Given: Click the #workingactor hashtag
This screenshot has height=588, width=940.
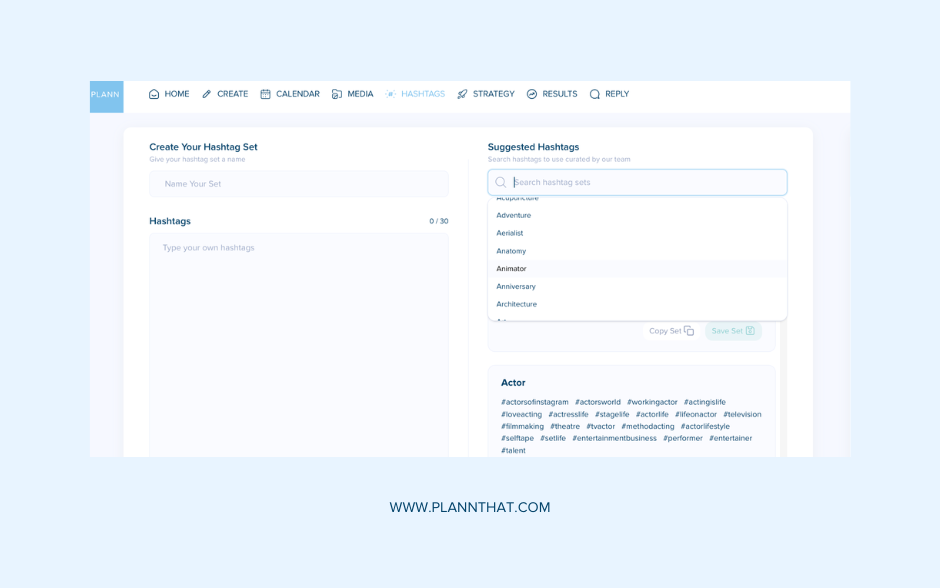Looking at the screenshot, I should click(652, 402).
